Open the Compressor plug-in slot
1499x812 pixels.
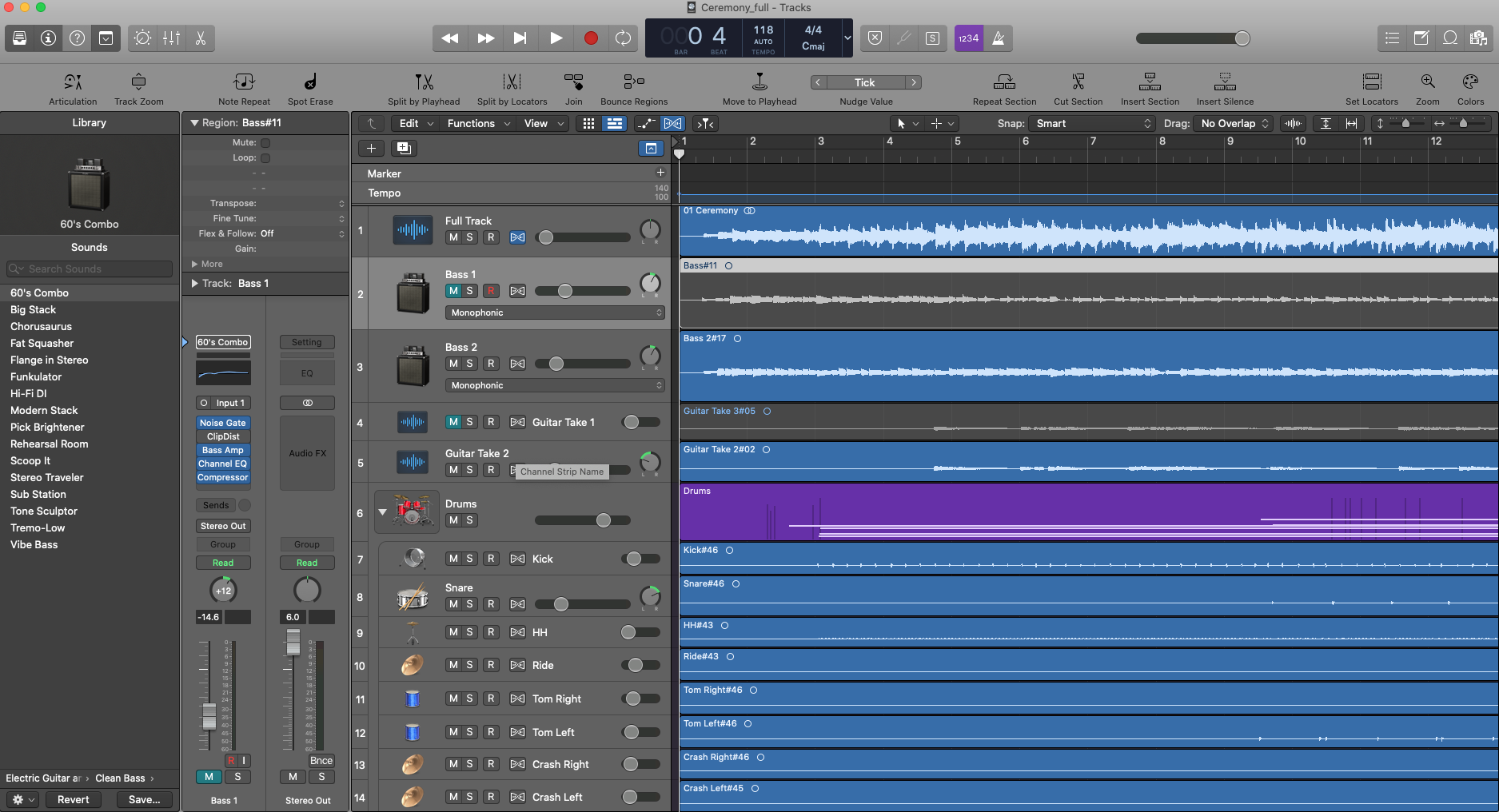pyautogui.click(x=223, y=477)
